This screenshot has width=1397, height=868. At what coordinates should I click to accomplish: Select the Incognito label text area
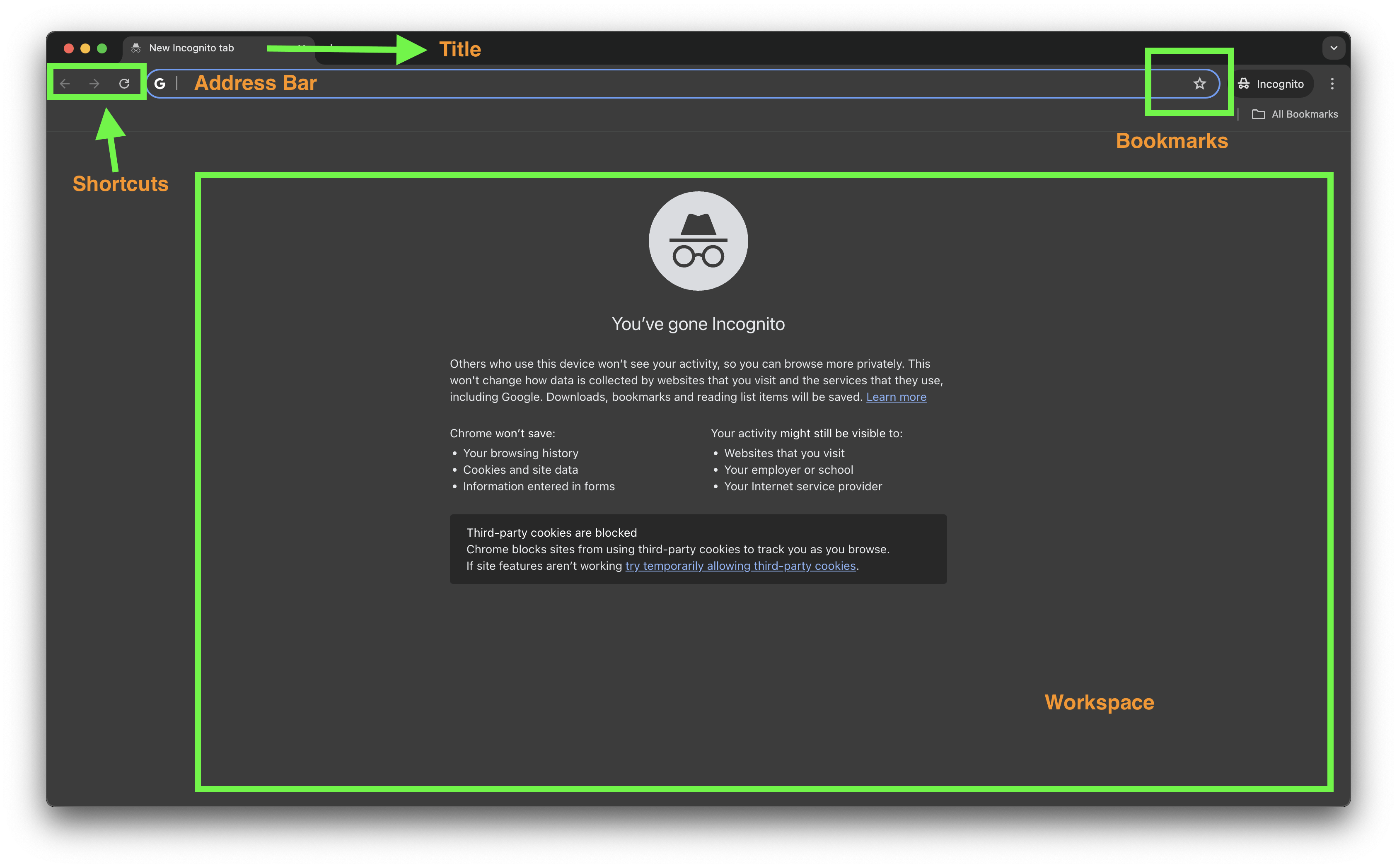point(1281,83)
